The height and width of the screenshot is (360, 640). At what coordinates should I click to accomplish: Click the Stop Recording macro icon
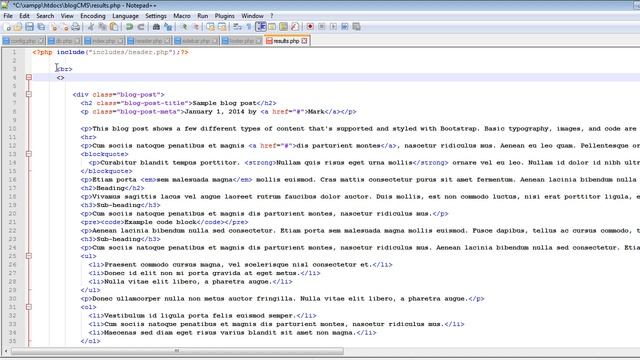322,27
